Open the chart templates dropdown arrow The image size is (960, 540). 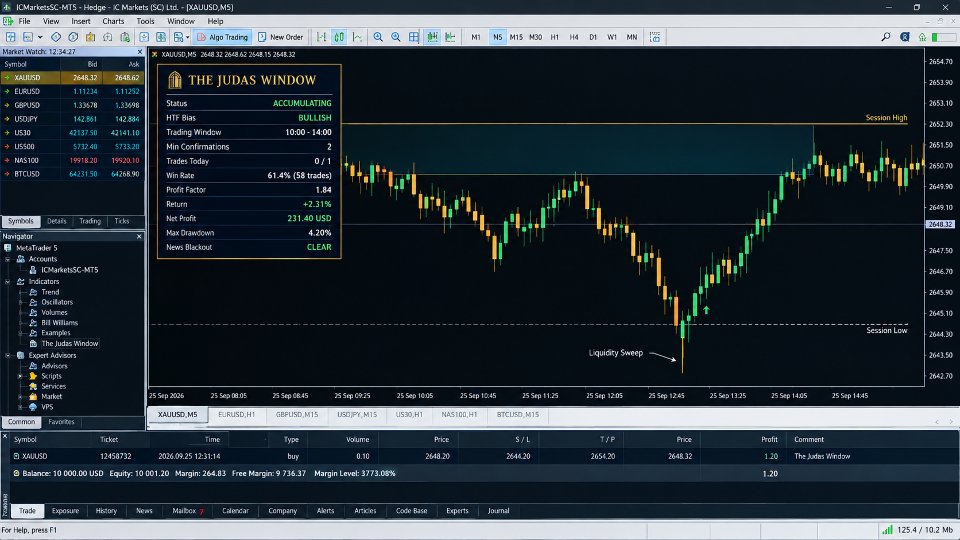187,37
